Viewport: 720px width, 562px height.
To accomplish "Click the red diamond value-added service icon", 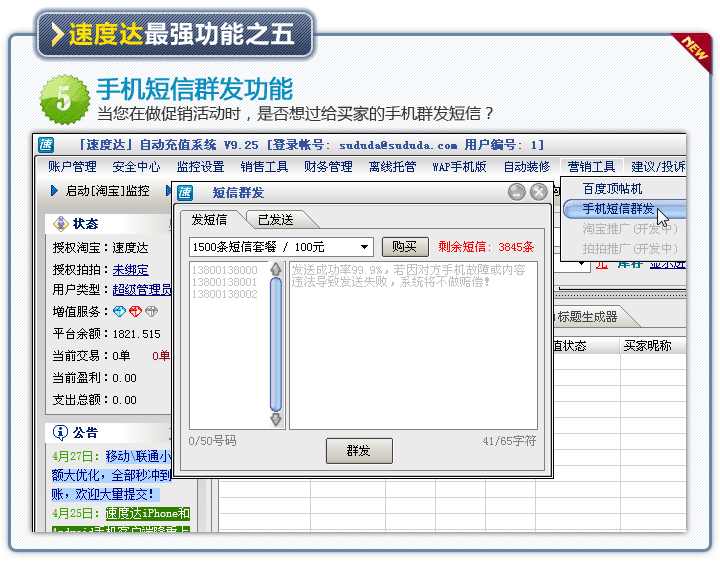I will coord(135,312).
